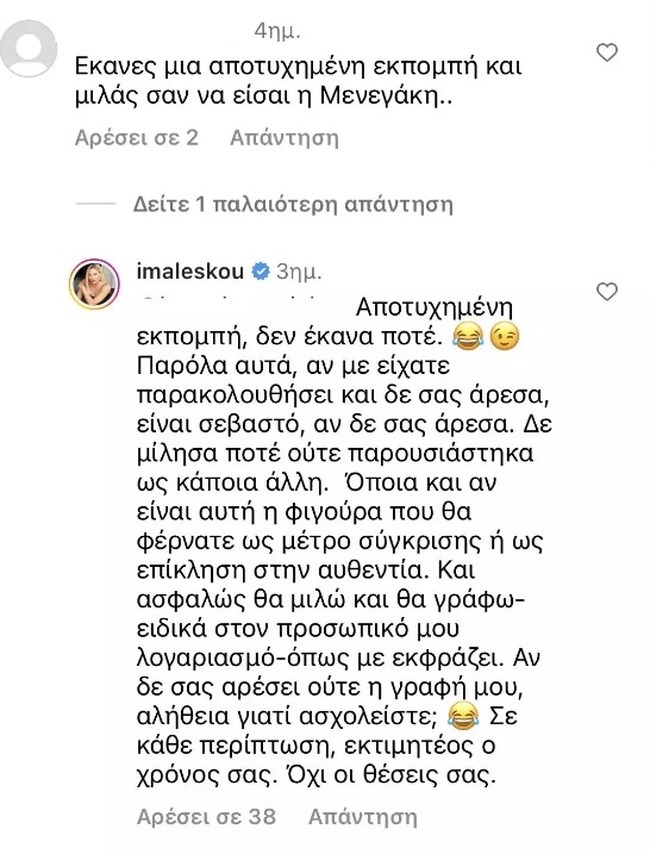
Task: Click the blue verified badge next to imaleskou
Action: pyautogui.click(x=262, y=267)
